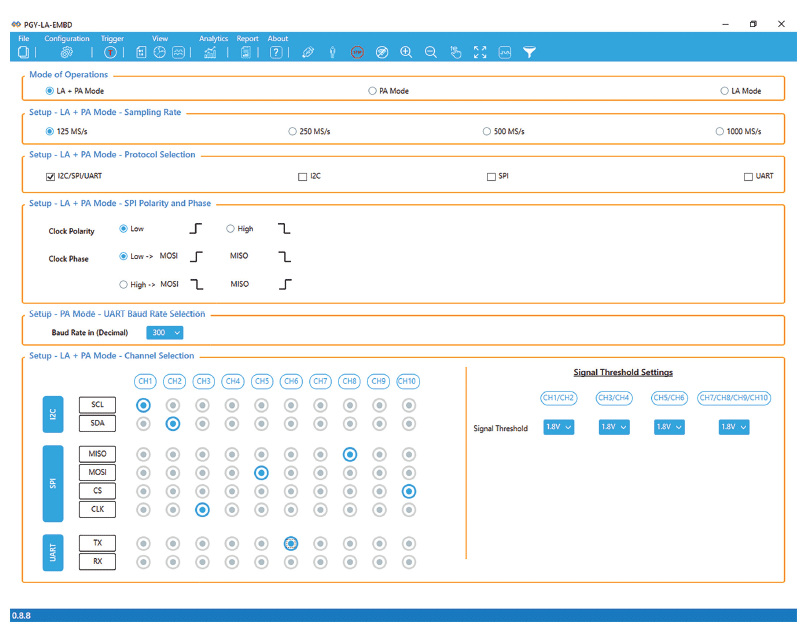Click the zoom out magnifier icon
Image resolution: width=804 pixels, height=631 pixels.
tap(431, 52)
